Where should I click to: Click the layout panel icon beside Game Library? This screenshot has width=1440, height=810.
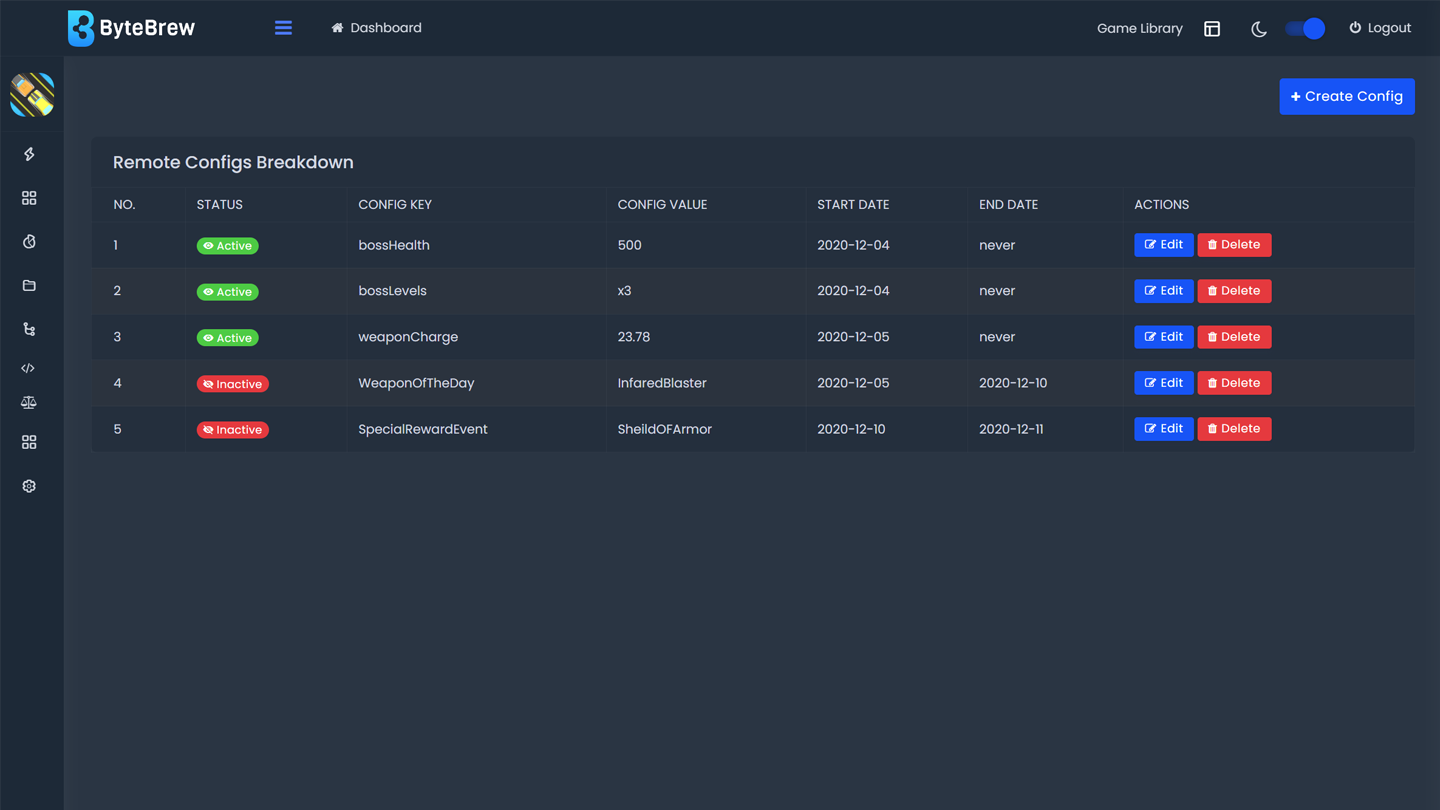tap(1212, 29)
